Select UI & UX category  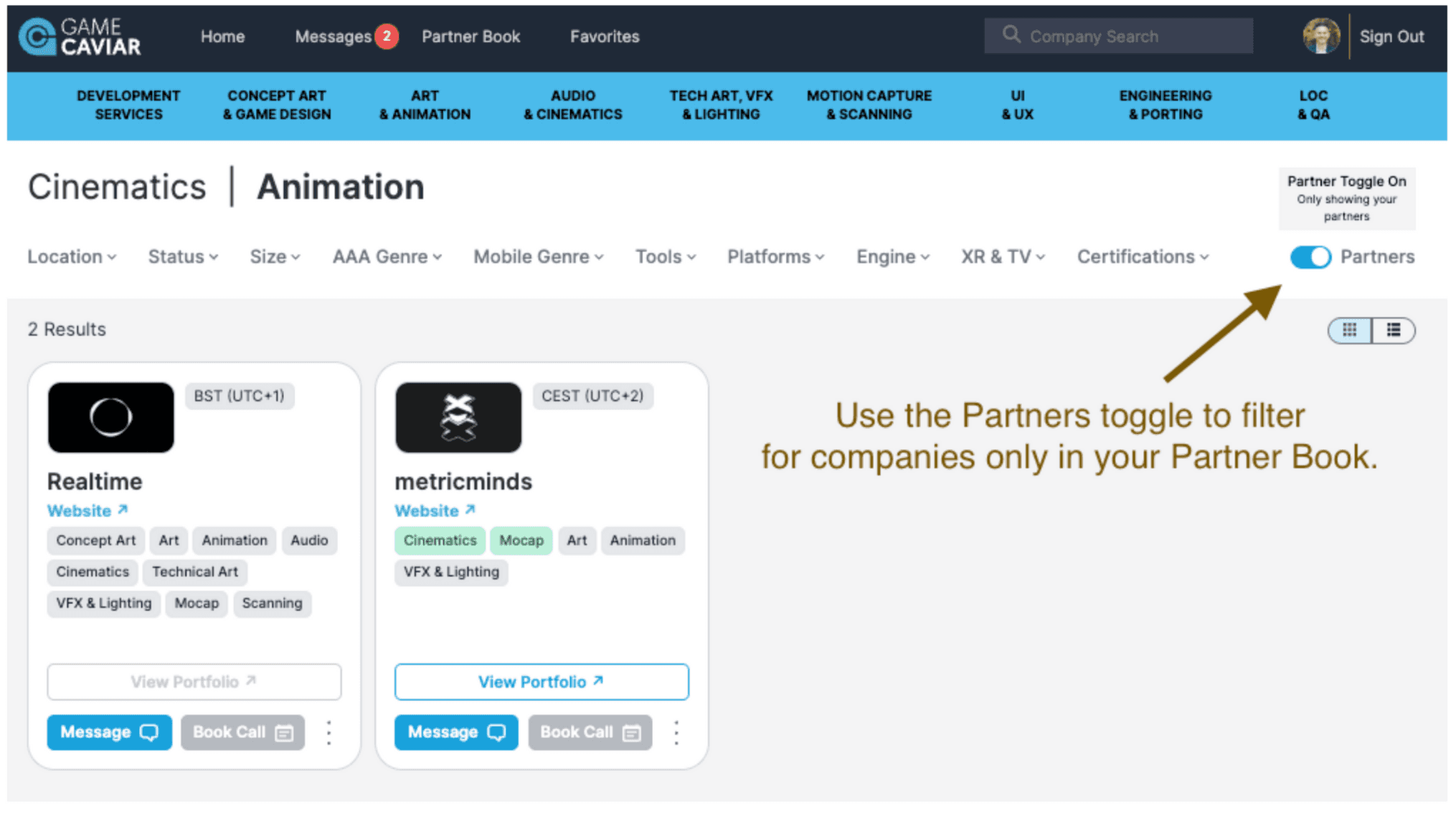coord(1017,105)
